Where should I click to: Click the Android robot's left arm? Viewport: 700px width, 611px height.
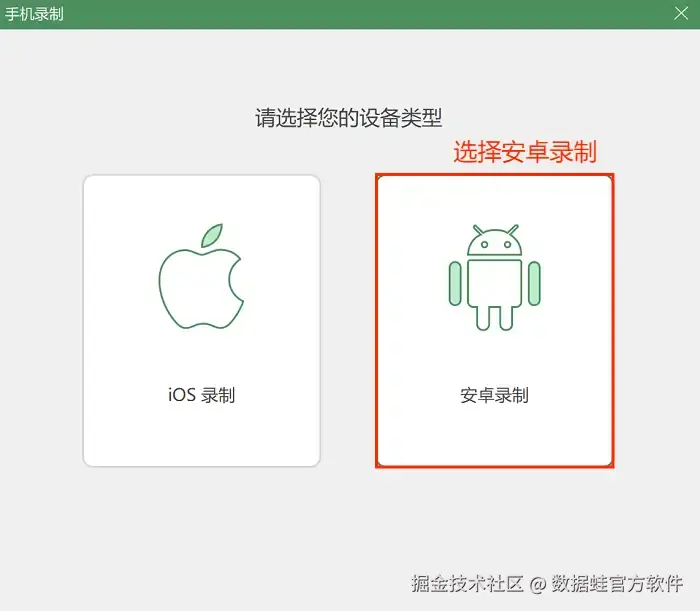click(455, 284)
